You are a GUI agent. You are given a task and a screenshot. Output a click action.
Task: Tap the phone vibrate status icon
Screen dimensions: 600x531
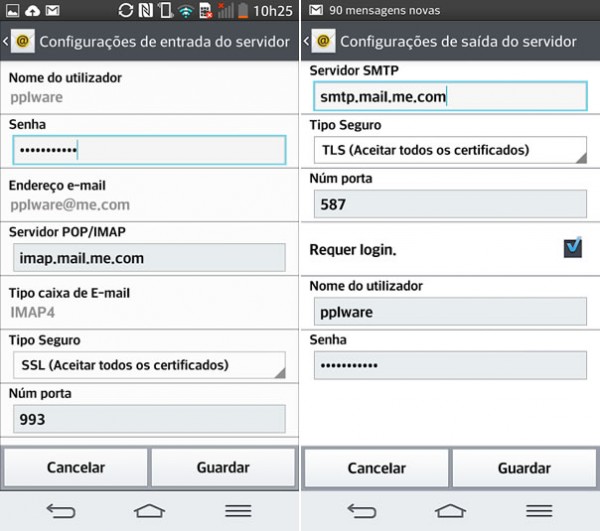[x=166, y=10]
